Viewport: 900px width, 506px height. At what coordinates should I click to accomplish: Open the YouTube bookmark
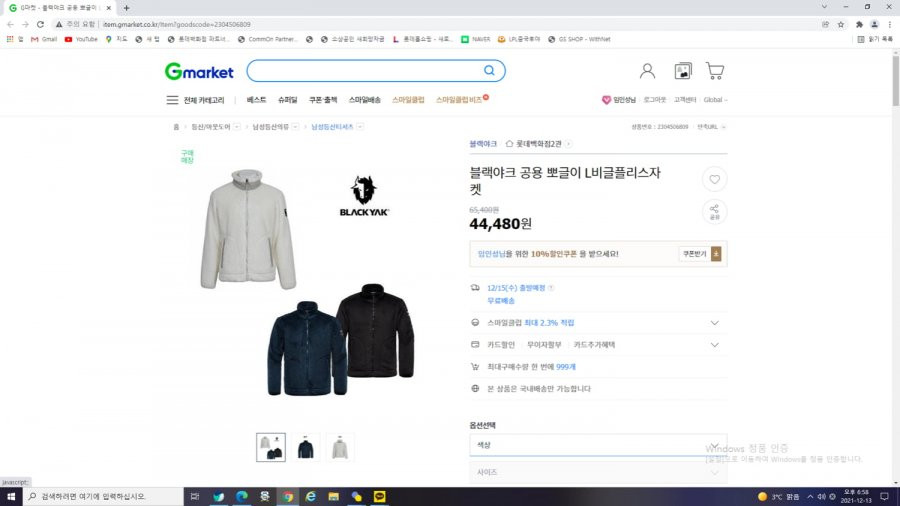[82, 39]
